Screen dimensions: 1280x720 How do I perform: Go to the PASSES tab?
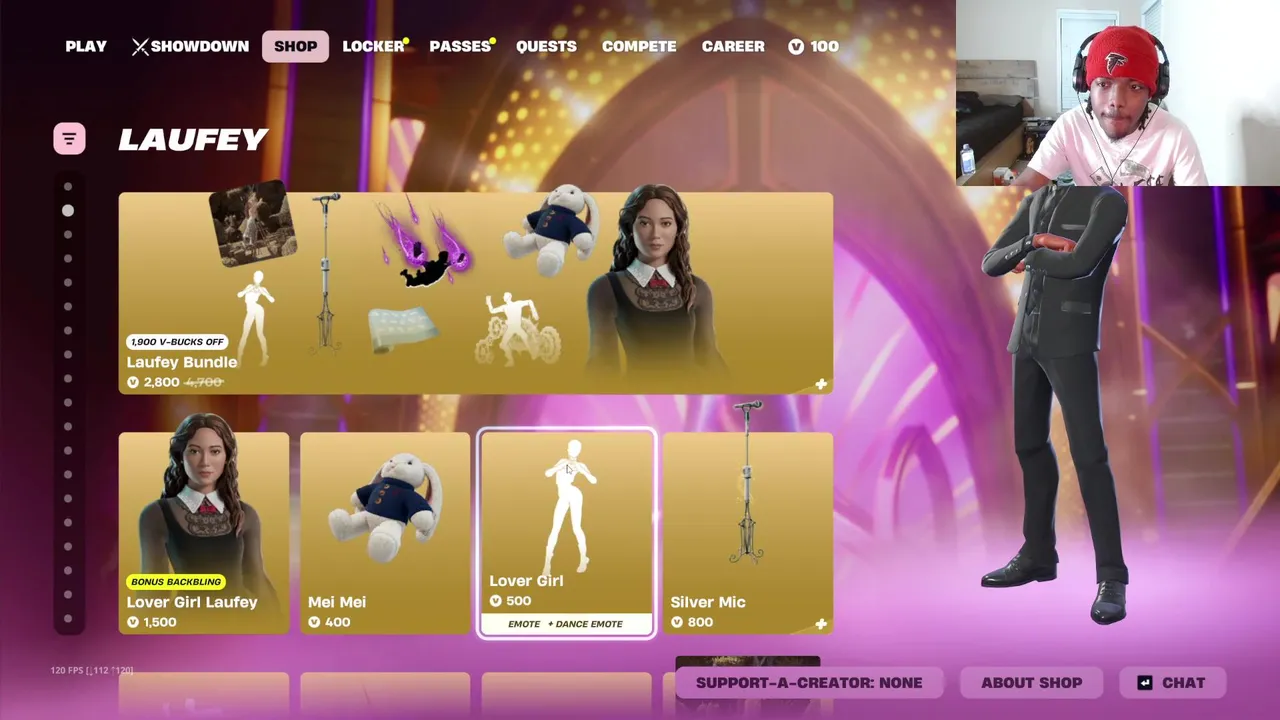460,46
